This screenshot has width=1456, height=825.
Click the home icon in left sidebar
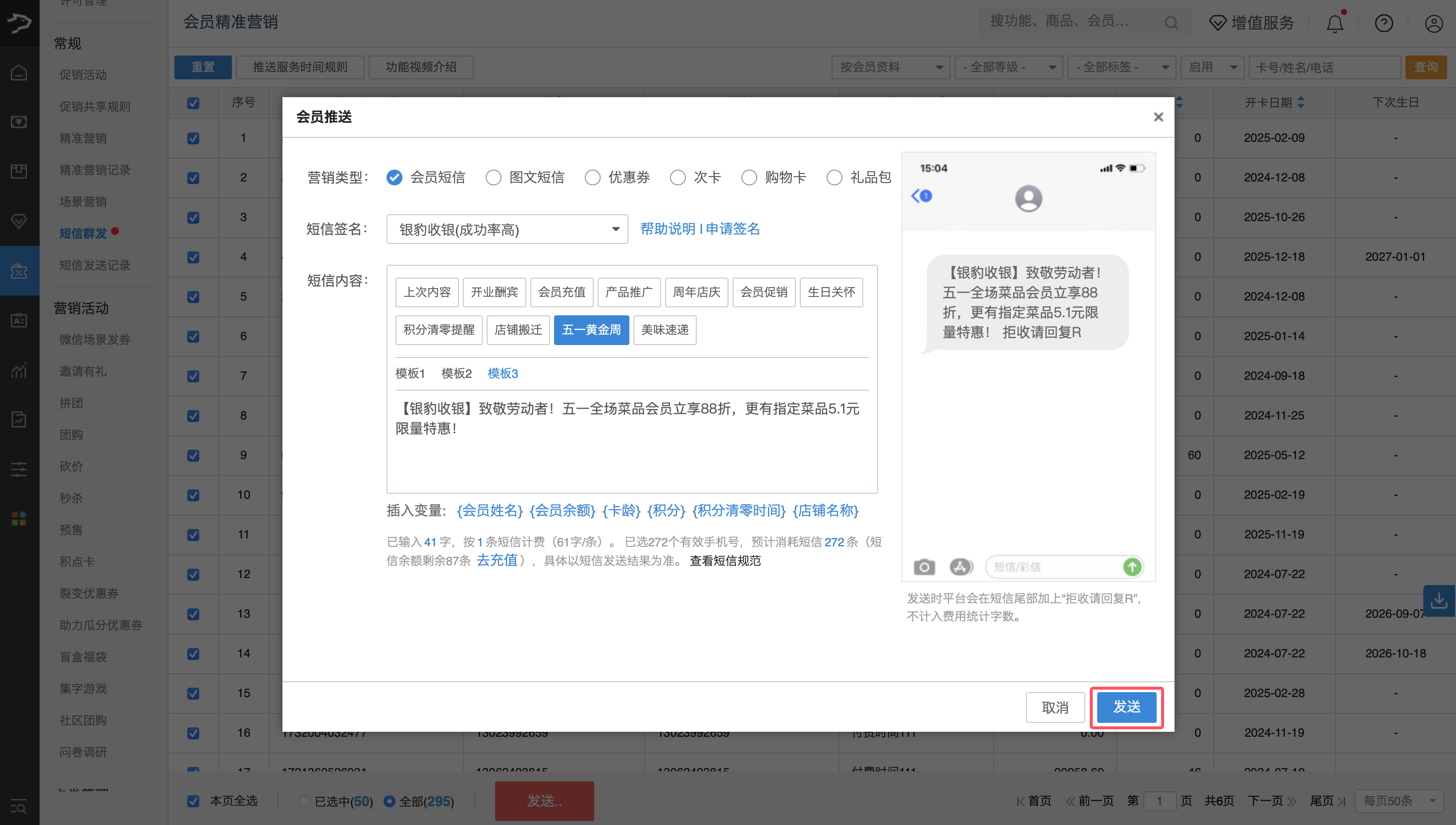19,73
